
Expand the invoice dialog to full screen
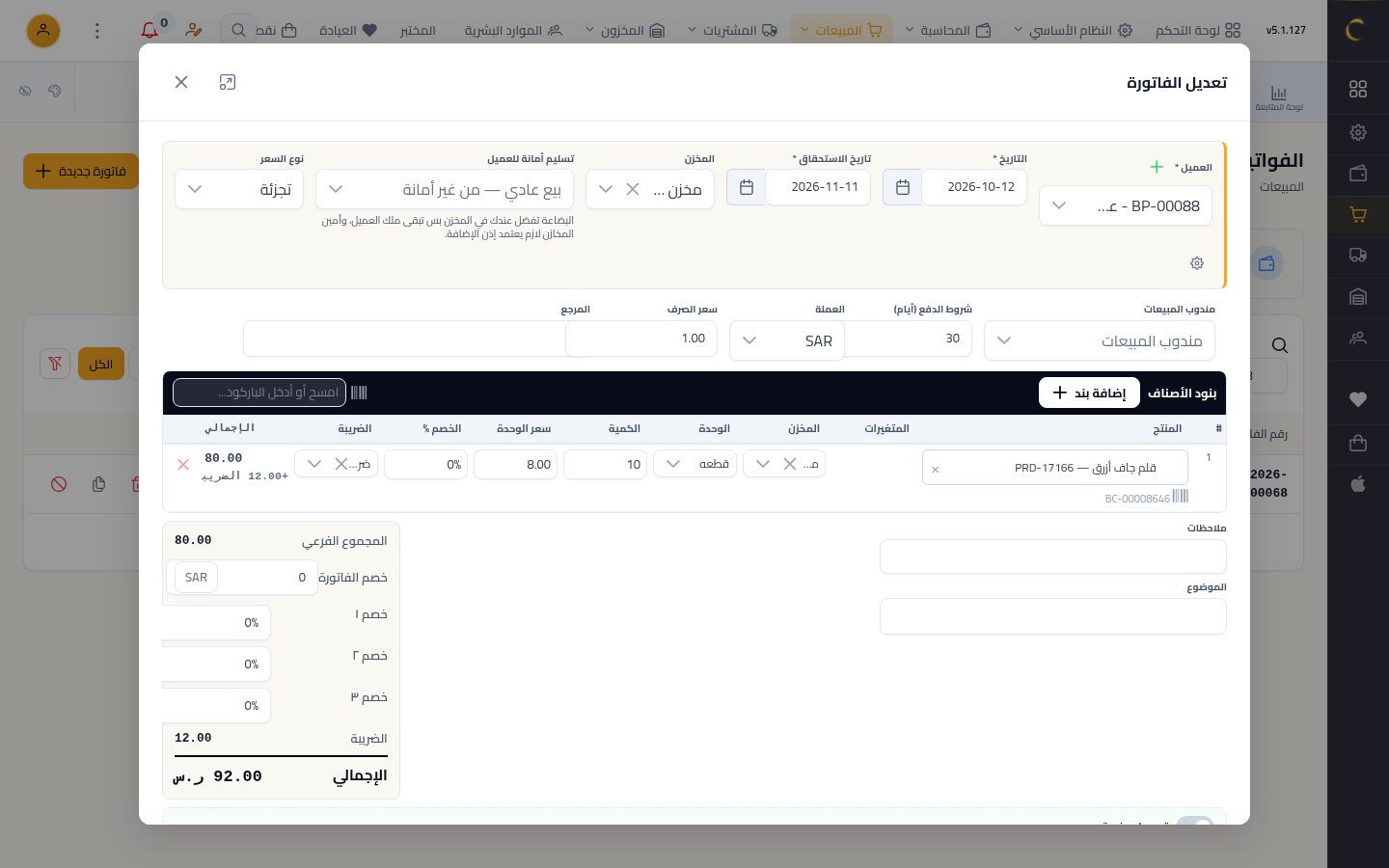point(228,82)
